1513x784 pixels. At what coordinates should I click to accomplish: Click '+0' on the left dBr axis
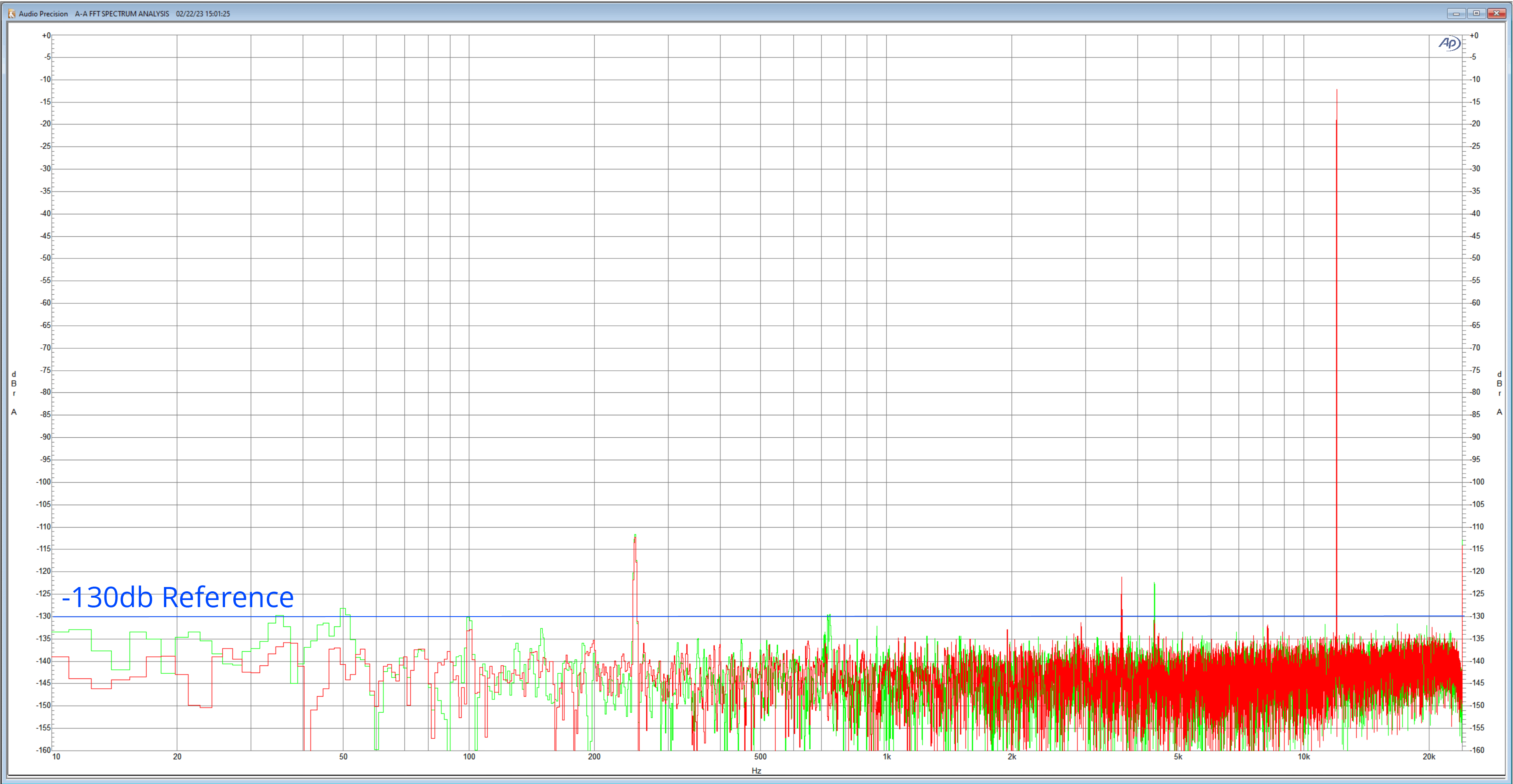[x=46, y=35]
